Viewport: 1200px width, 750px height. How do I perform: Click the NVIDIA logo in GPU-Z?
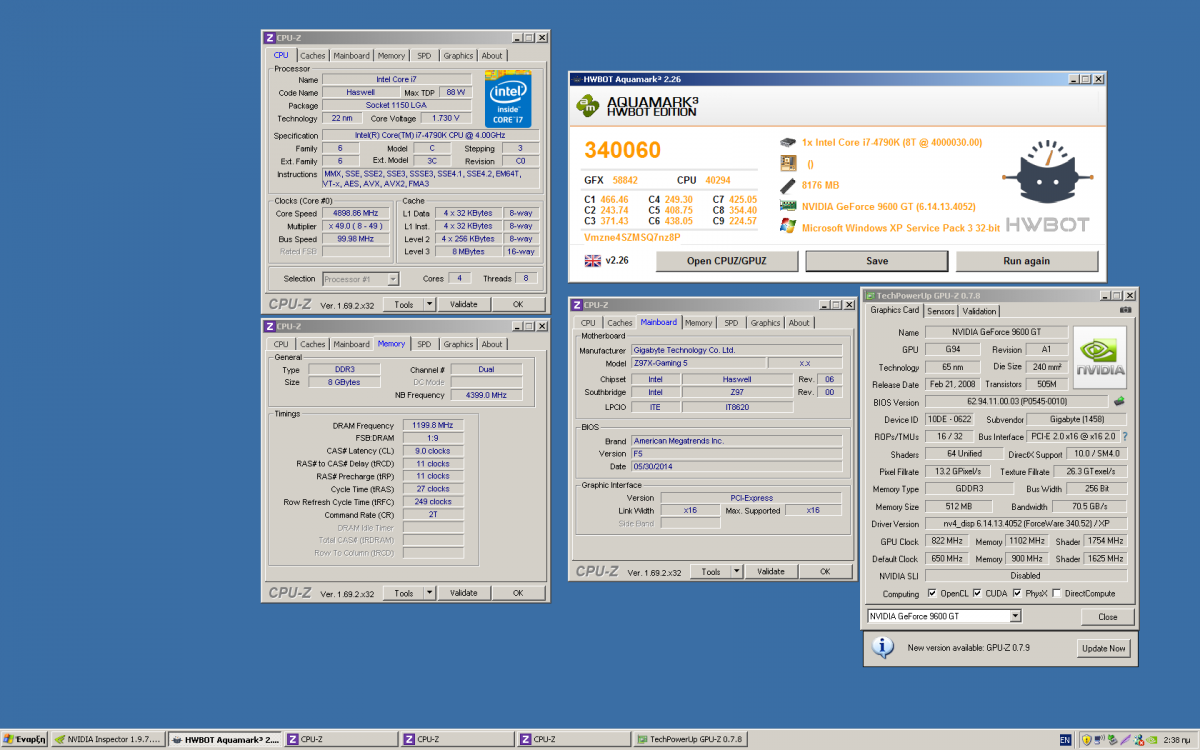coord(1101,358)
